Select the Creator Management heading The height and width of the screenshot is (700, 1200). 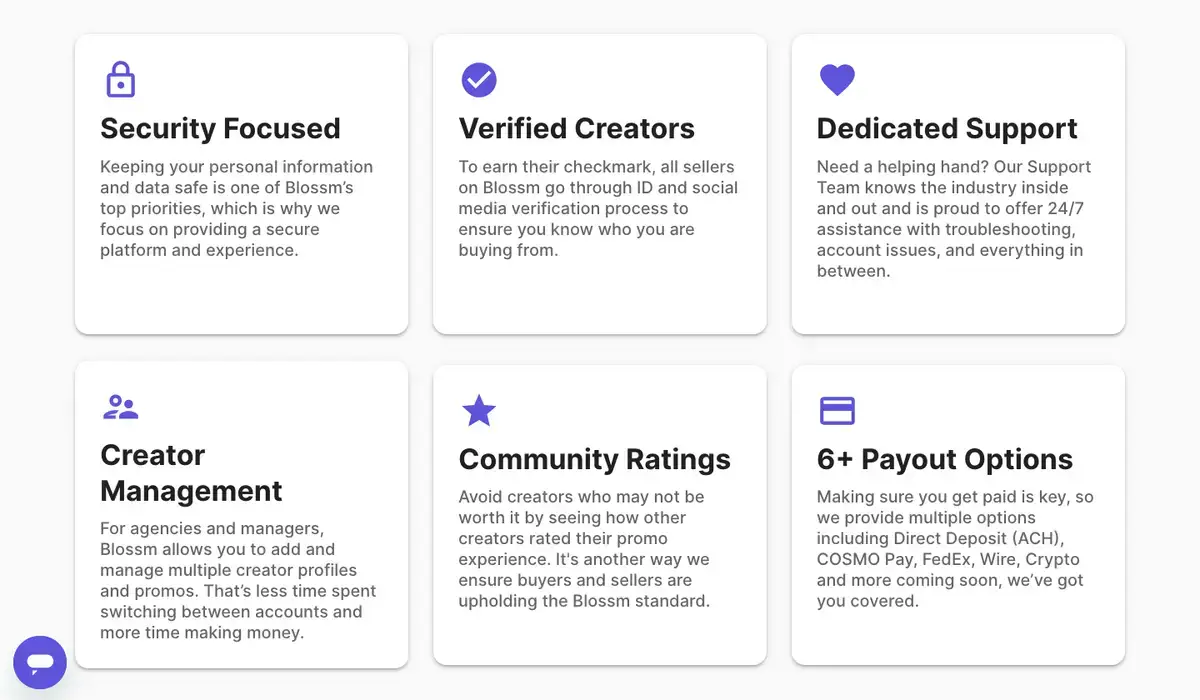[191, 473]
